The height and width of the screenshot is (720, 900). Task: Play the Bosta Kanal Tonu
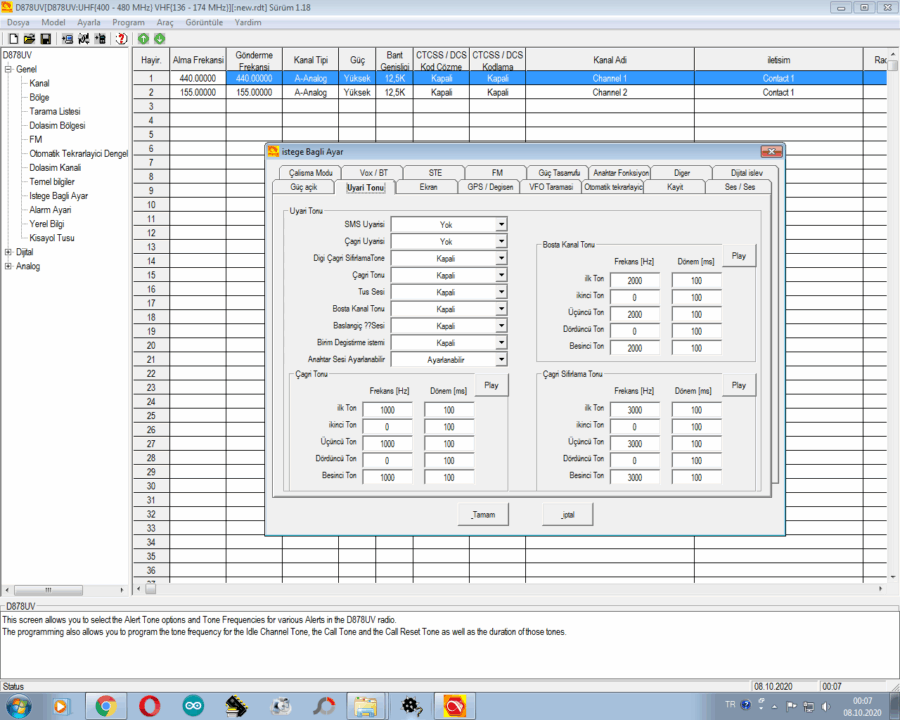click(x=739, y=256)
